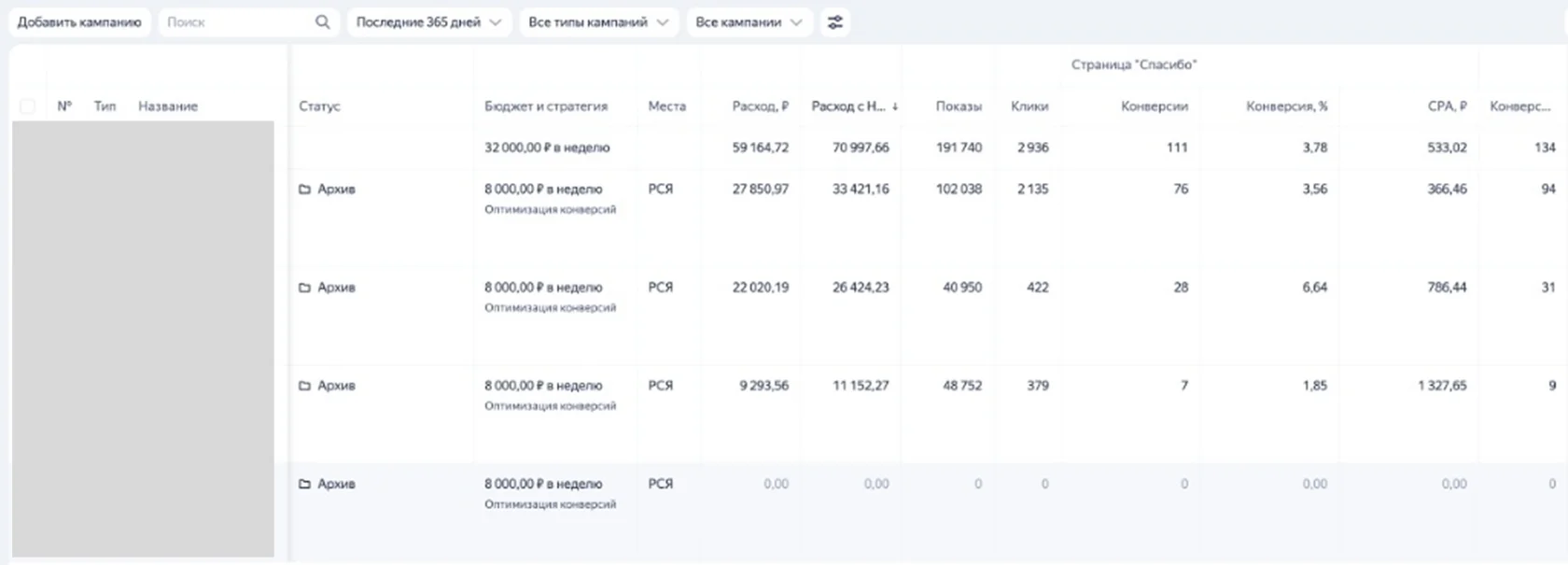Click archive folder icon in 22 020,19 row
1568x565 pixels.
[x=304, y=288]
